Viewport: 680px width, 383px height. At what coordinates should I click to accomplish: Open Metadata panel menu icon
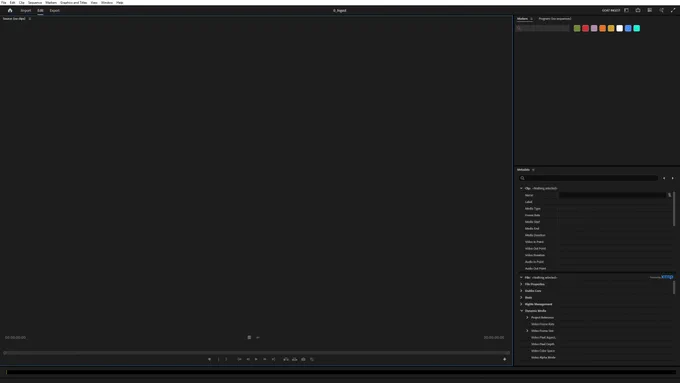click(533, 170)
